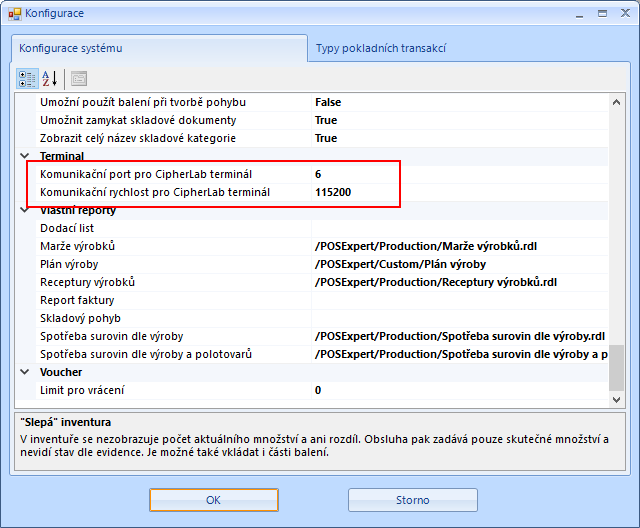Click the Limit pro vrácení value field
Viewport: 640px width, 528px height.
click(x=460, y=390)
